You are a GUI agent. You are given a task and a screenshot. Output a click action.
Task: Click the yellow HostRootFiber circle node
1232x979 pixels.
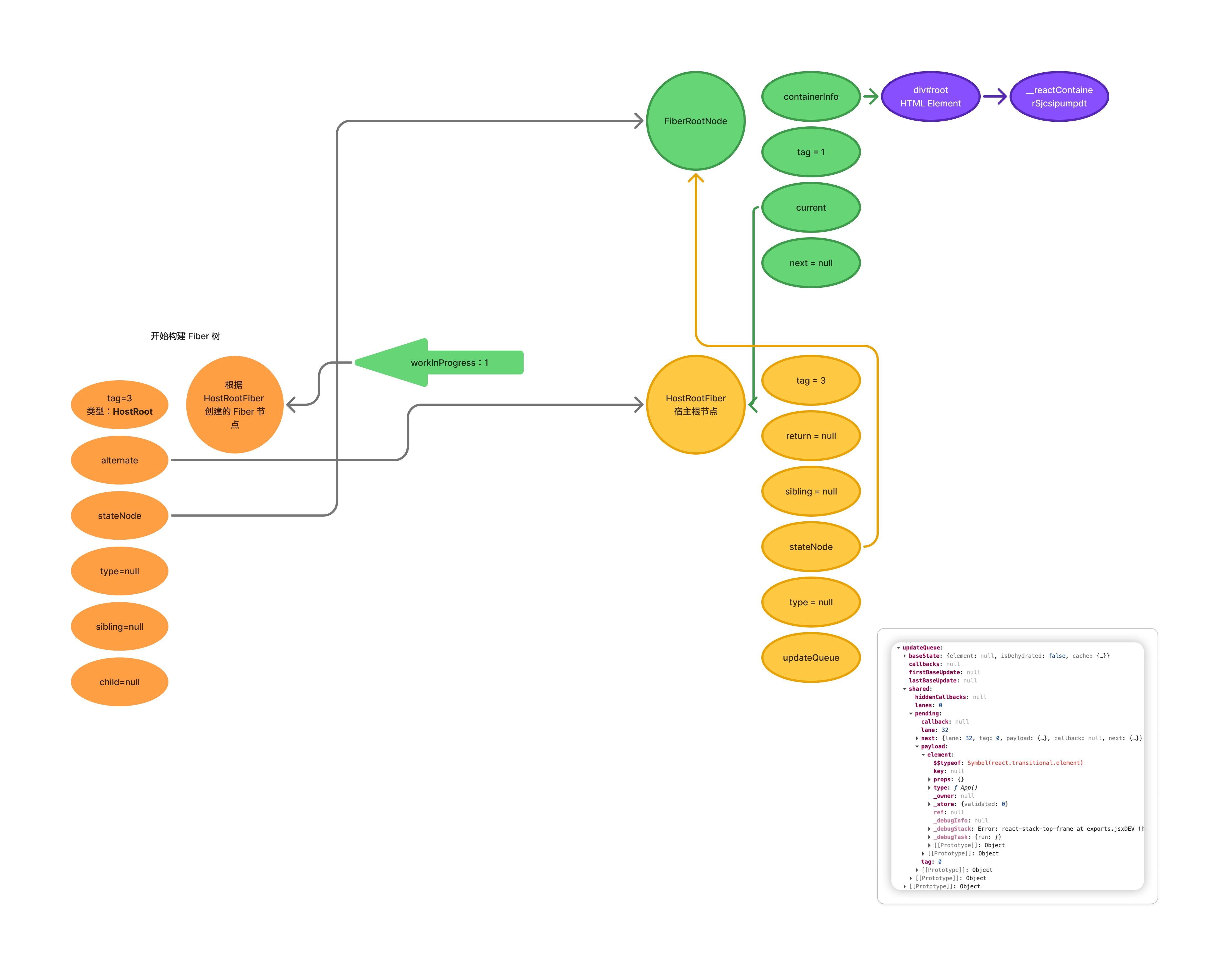(x=695, y=404)
